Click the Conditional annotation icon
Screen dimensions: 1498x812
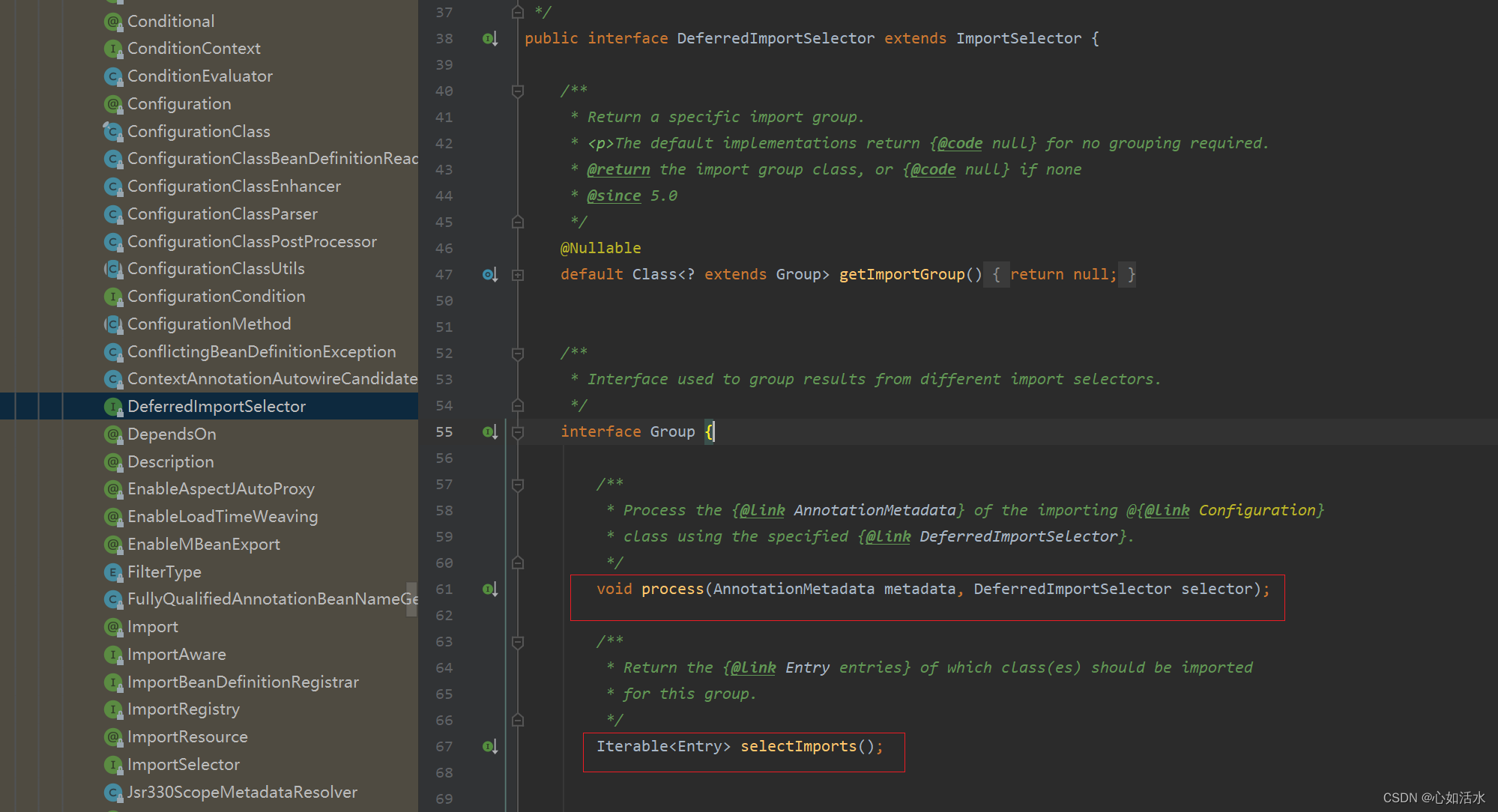tap(113, 22)
